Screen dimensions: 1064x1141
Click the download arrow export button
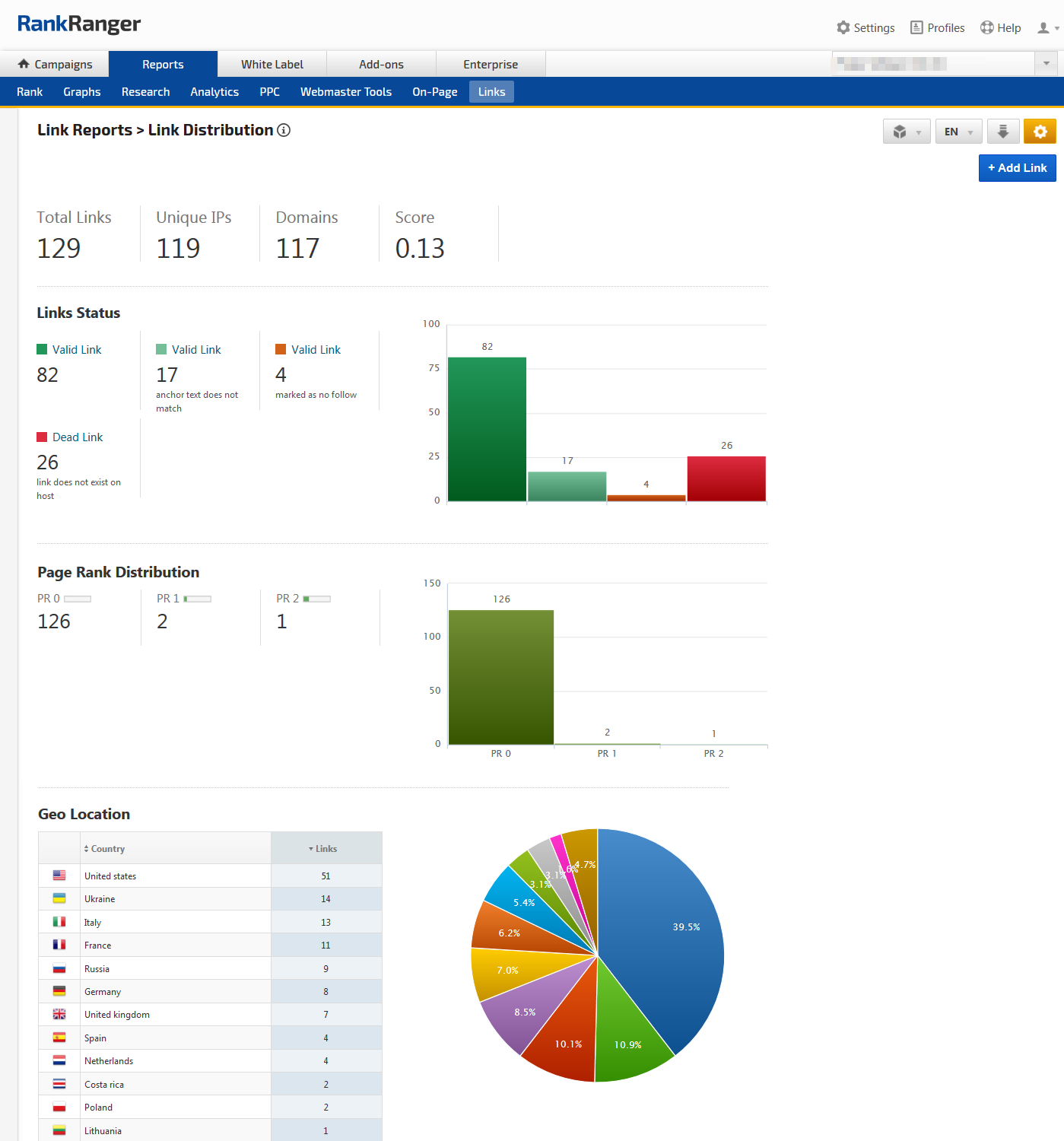(1002, 132)
